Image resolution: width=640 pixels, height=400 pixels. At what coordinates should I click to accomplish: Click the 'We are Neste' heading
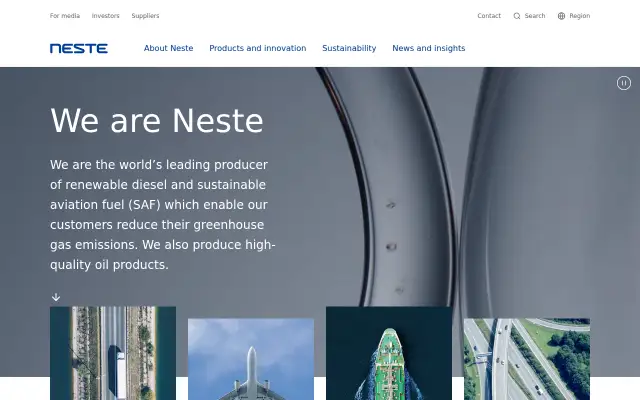tap(157, 121)
